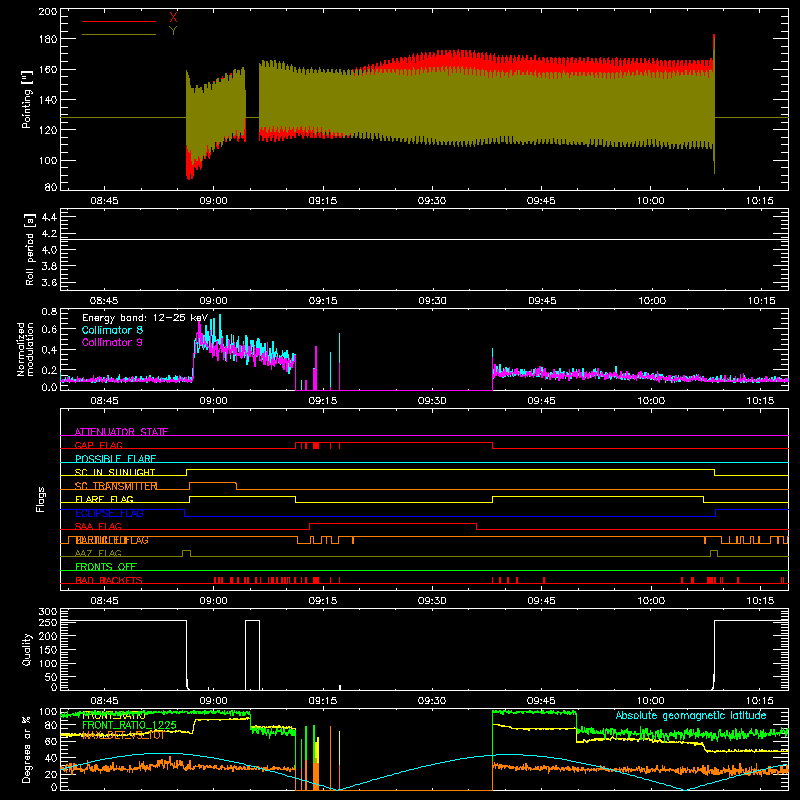Viewport: 800px width, 800px height.
Task: Click the '180' tick on Pointing axis
Action: [x=48, y=39]
